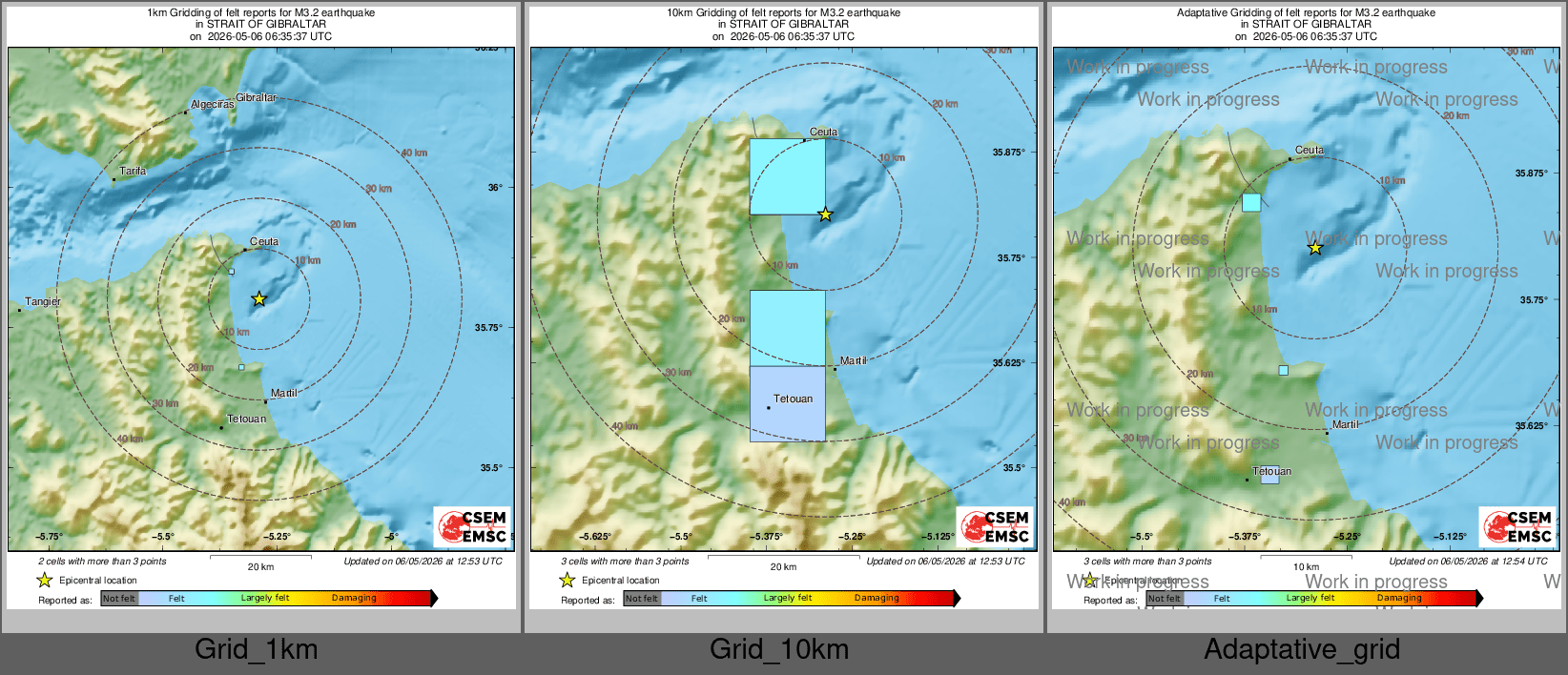Click the Gibraltar label on the Grid_1km map
The image size is (1568, 675).
tap(257, 97)
